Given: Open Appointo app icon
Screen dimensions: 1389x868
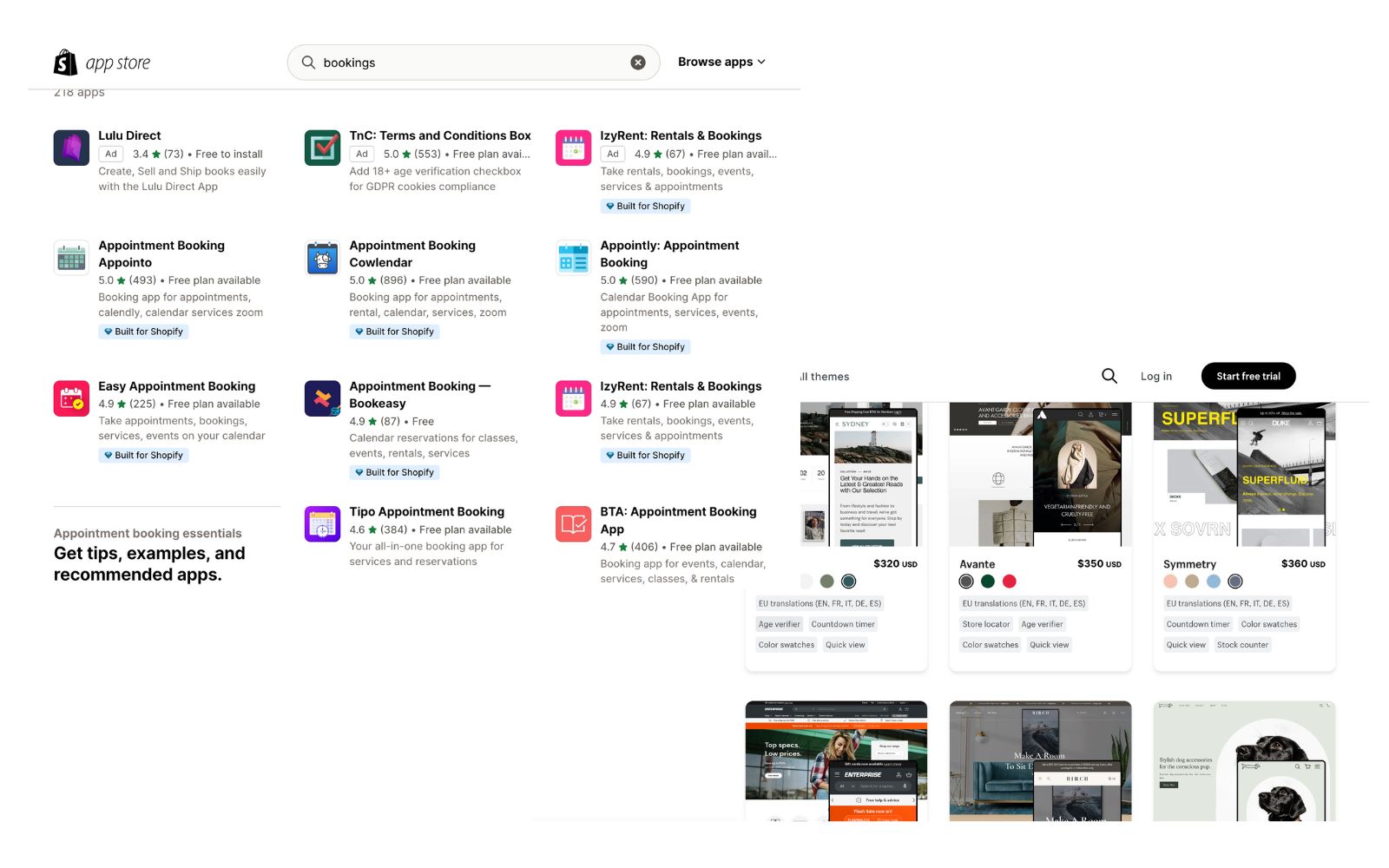Looking at the screenshot, I should [x=71, y=258].
